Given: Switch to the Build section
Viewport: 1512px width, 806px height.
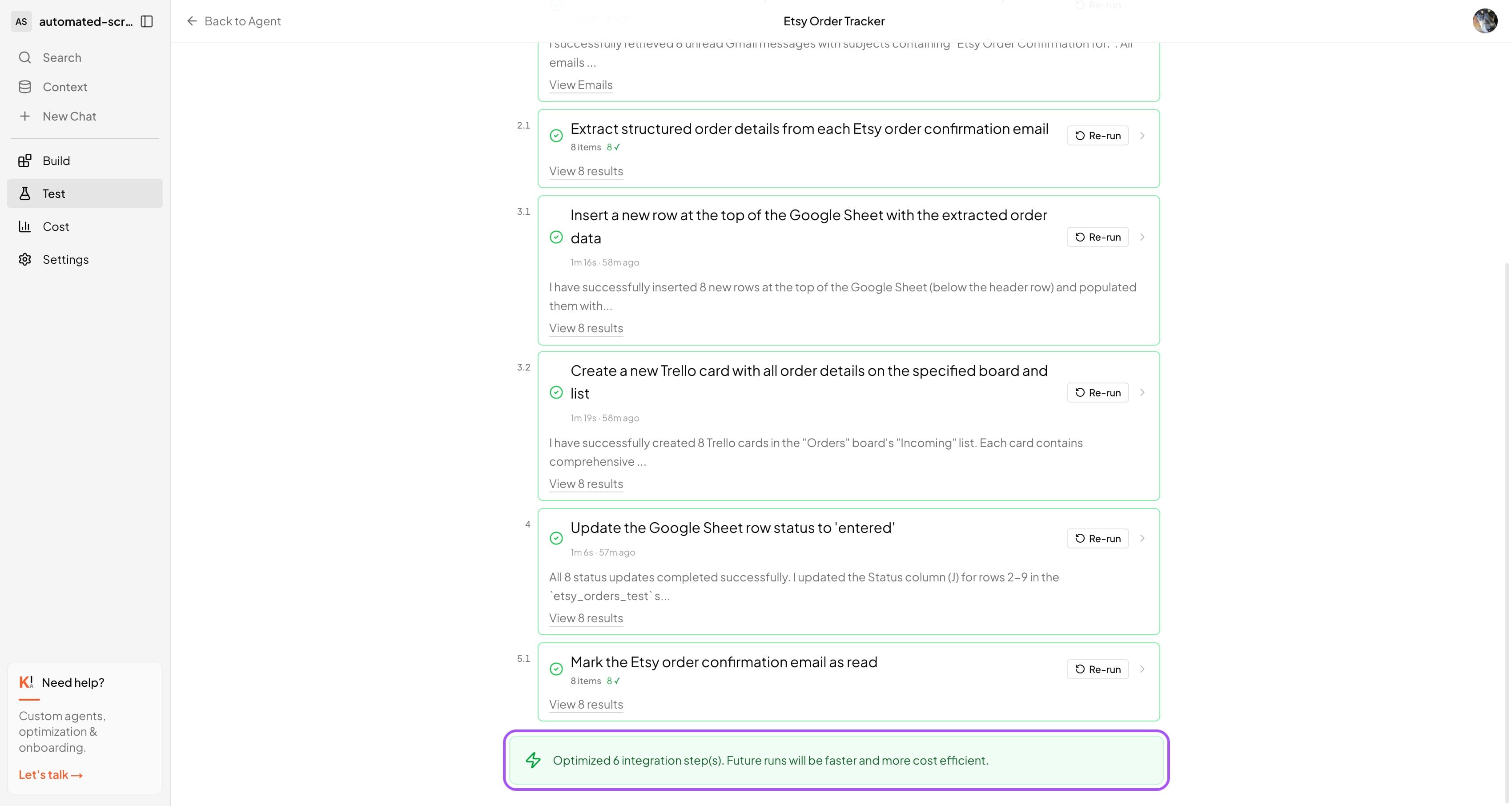Looking at the screenshot, I should [x=56, y=160].
